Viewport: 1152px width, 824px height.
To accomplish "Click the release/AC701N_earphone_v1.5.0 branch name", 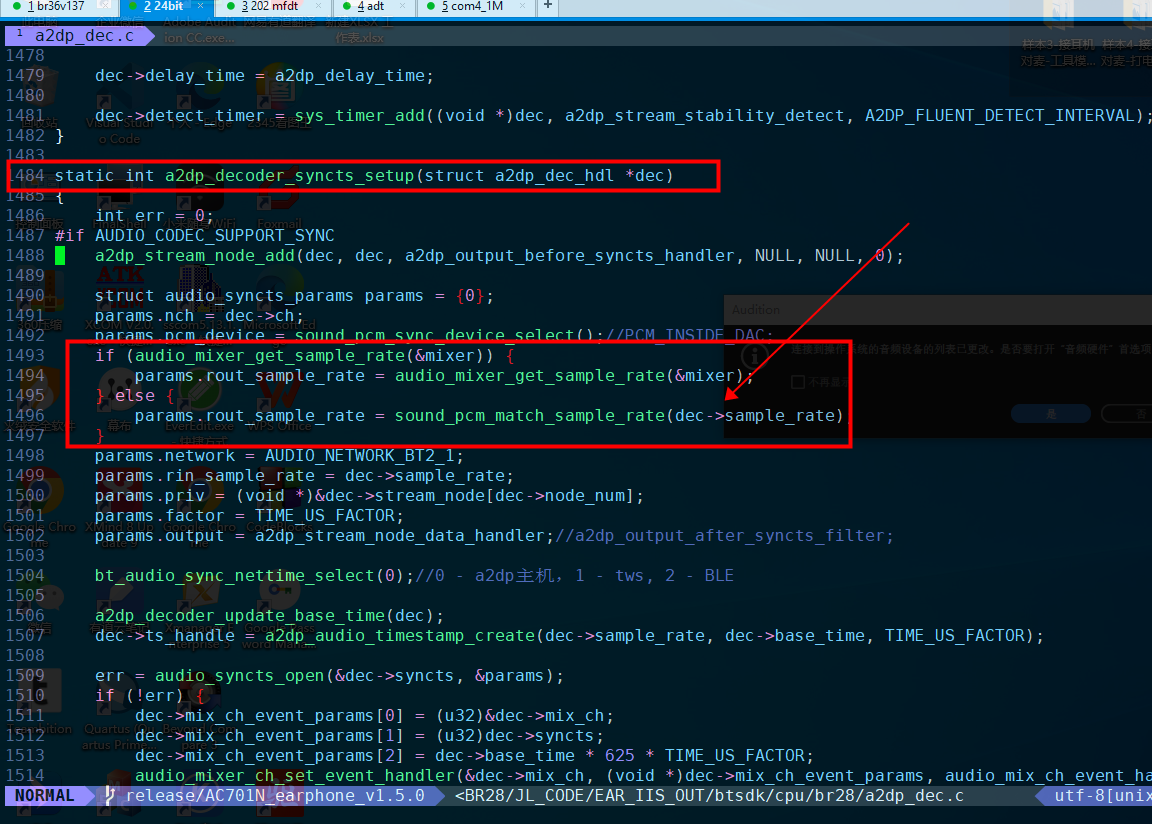I will coord(275,795).
